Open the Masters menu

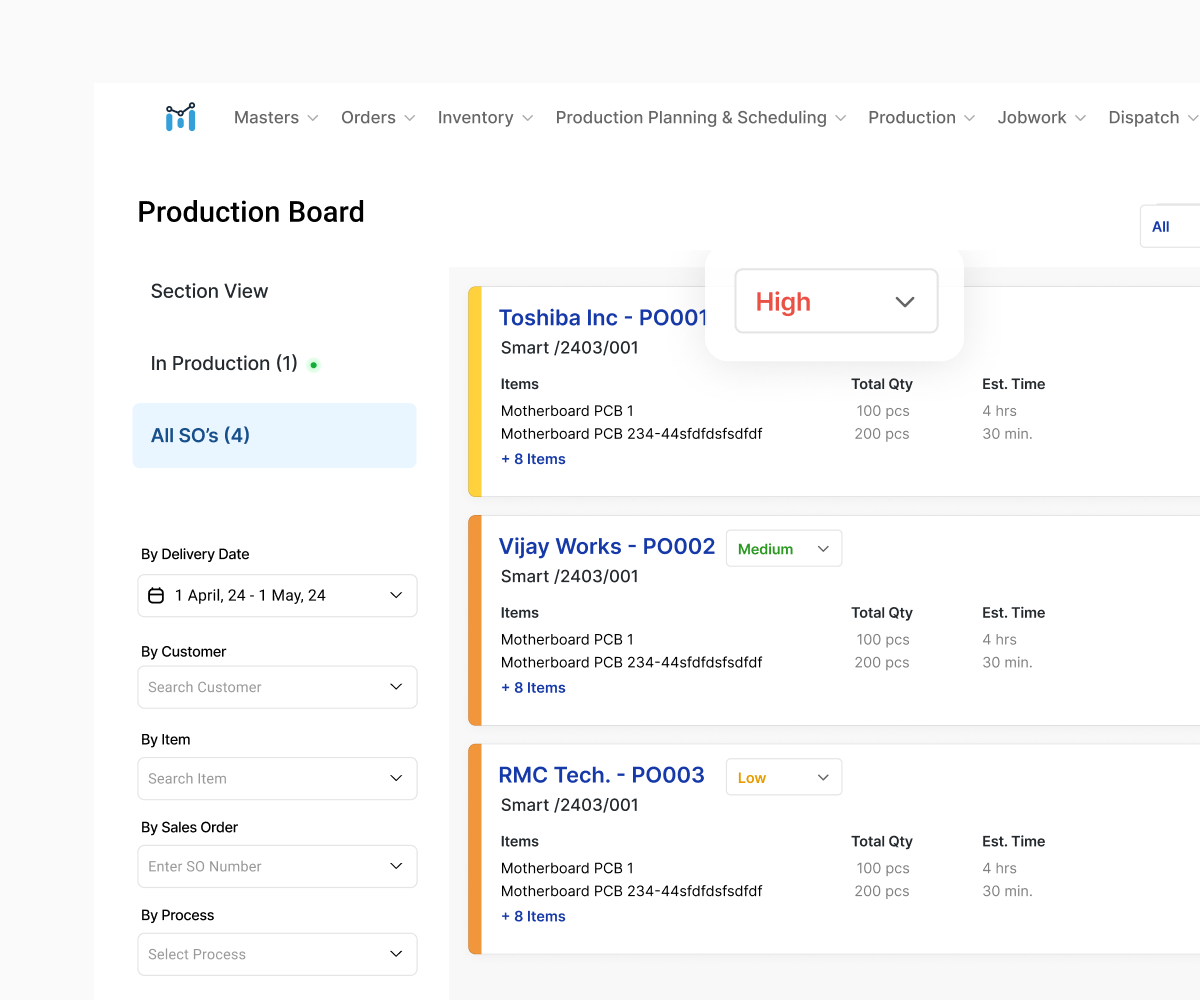click(x=276, y=117)
